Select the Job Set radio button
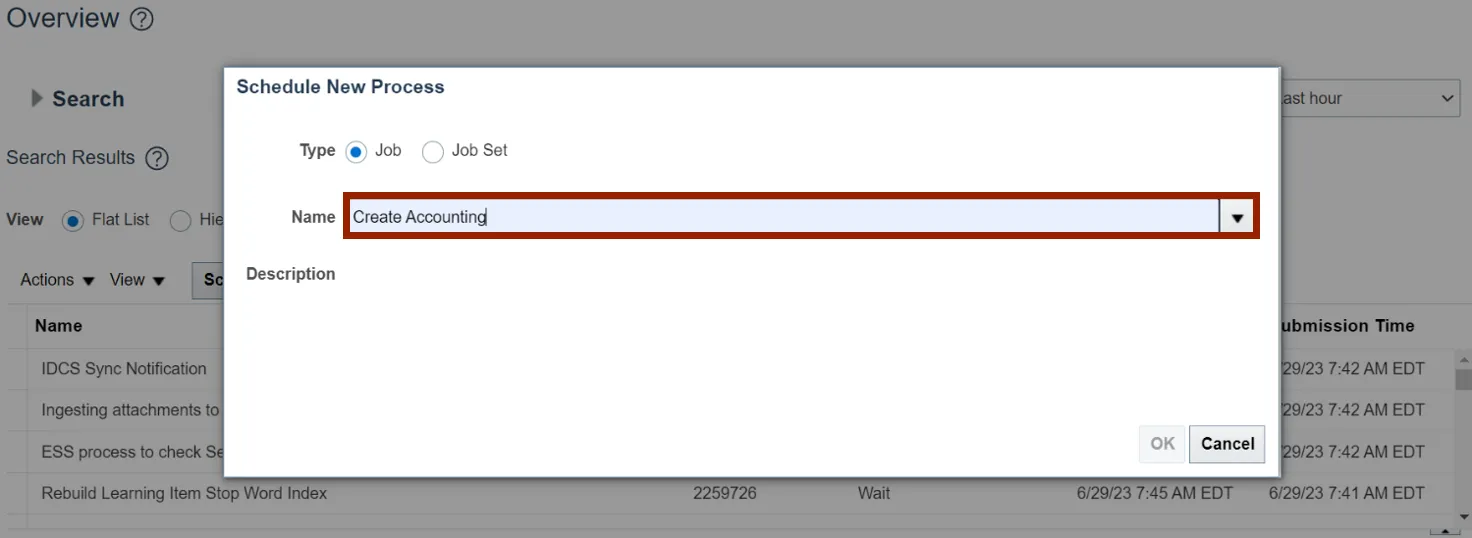This screenshot has height=538, width=1472. click(433, 152)
